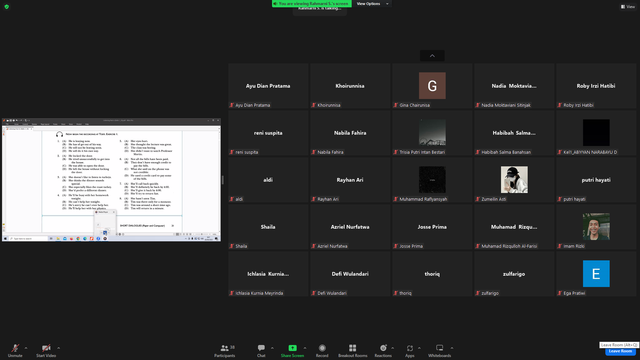Select Shaila participant tile
The height and width of the screenshot is (360, 640).
[268, 227]
